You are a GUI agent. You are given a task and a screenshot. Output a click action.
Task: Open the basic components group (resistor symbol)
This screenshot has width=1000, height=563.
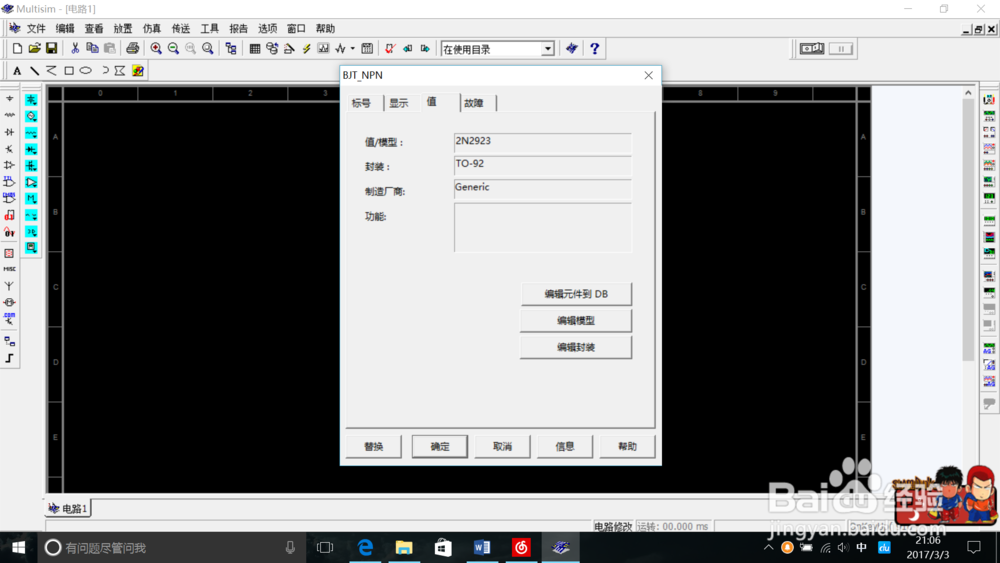pyautogui.click(x=10, y=115)
